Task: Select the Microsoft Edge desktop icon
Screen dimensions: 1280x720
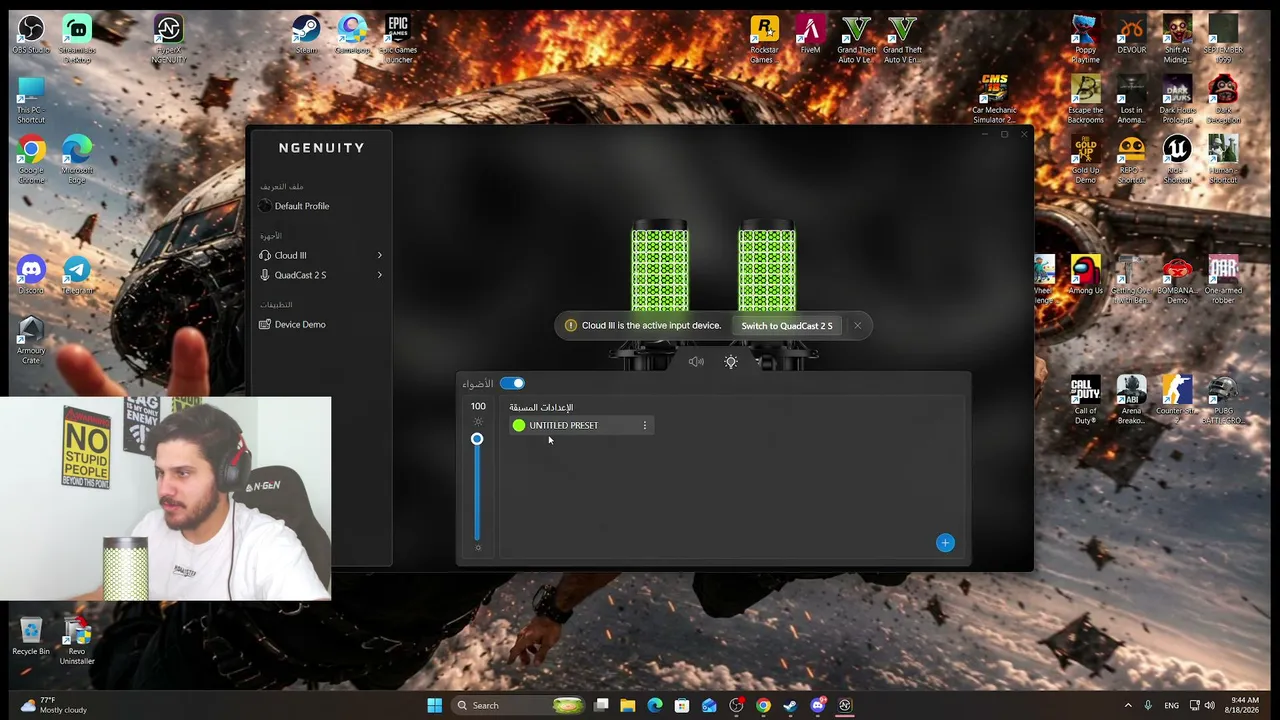Action: [77, 160]
